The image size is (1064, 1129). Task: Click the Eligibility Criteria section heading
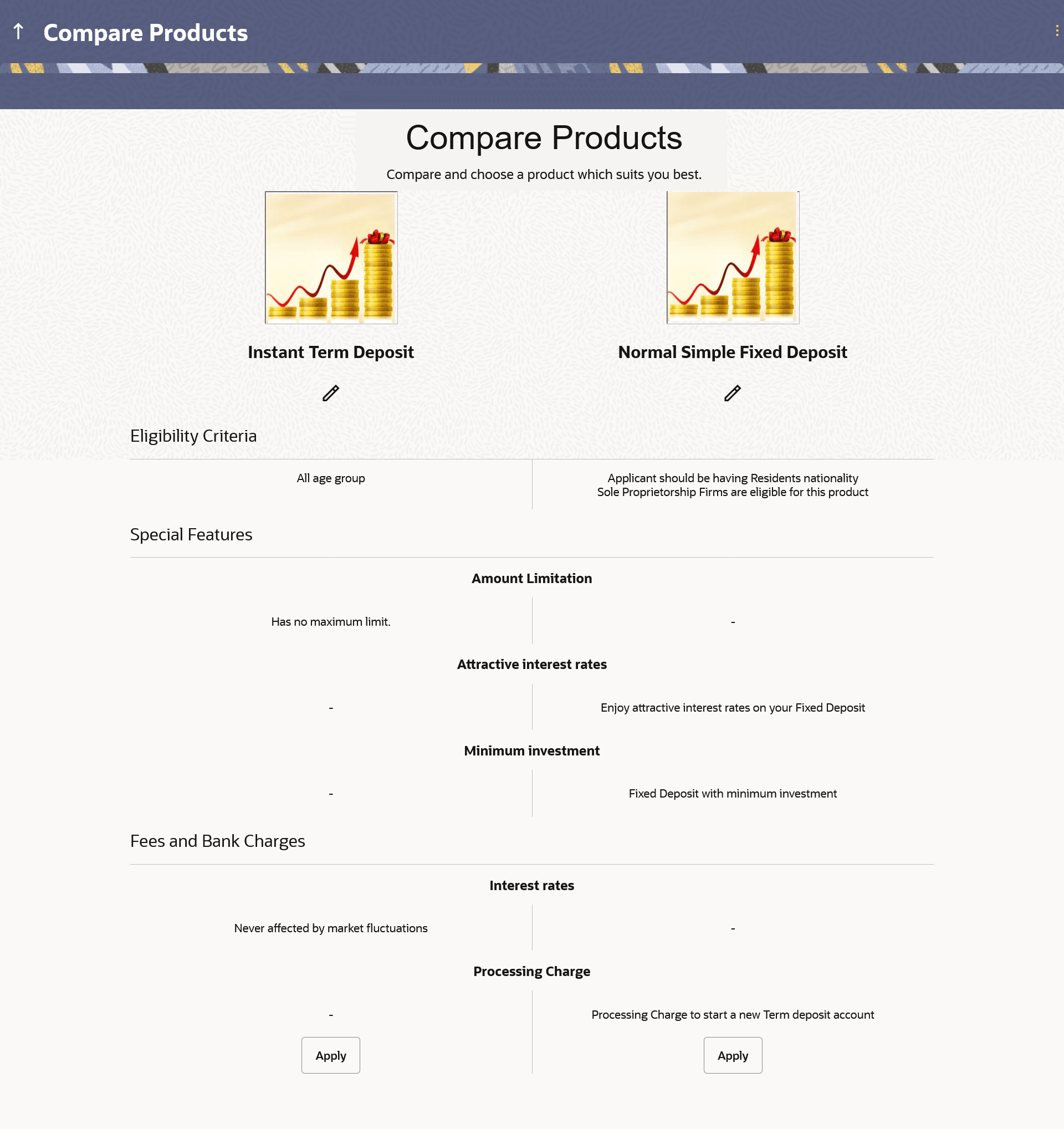coord(193,436)
